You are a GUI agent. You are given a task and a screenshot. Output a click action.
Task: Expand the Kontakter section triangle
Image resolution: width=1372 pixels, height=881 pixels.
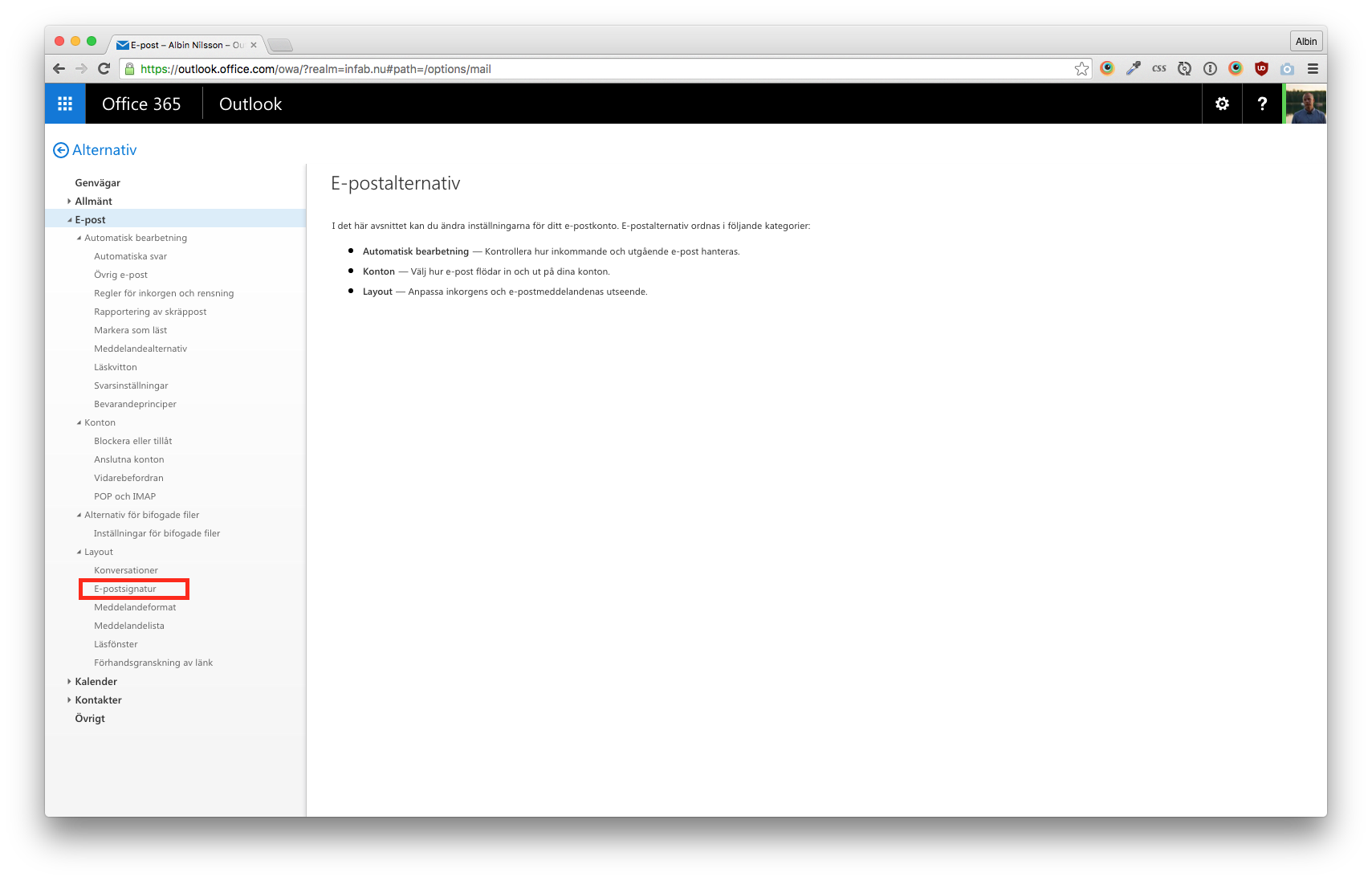[69, 700]
